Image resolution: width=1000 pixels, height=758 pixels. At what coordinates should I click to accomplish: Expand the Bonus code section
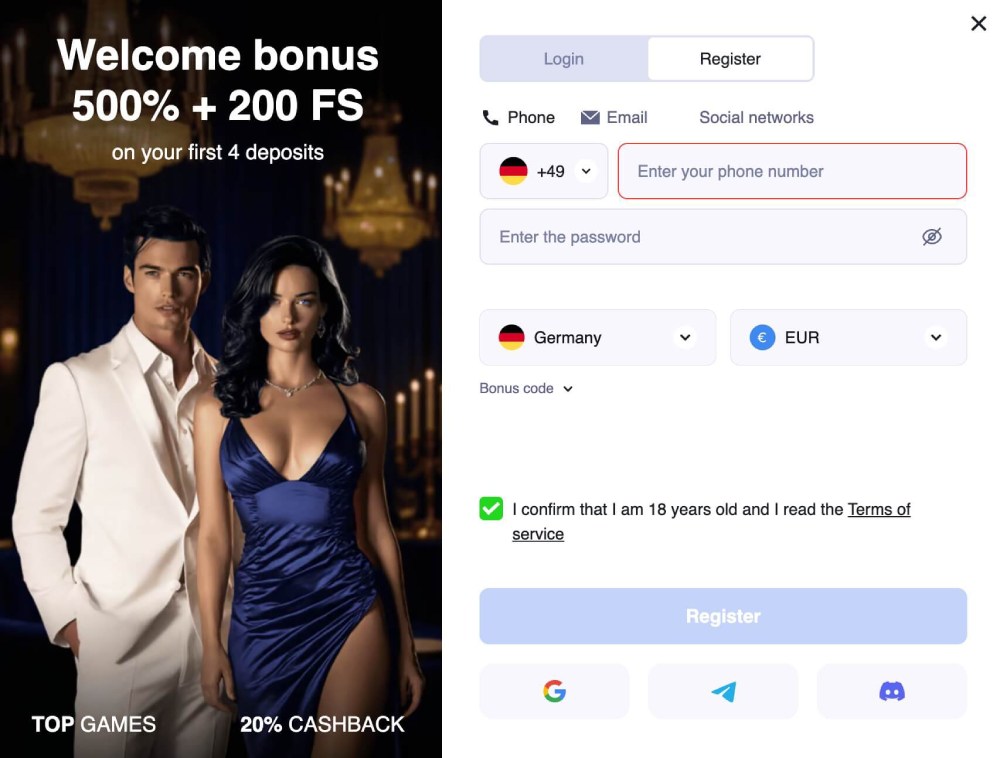(526, 388)
